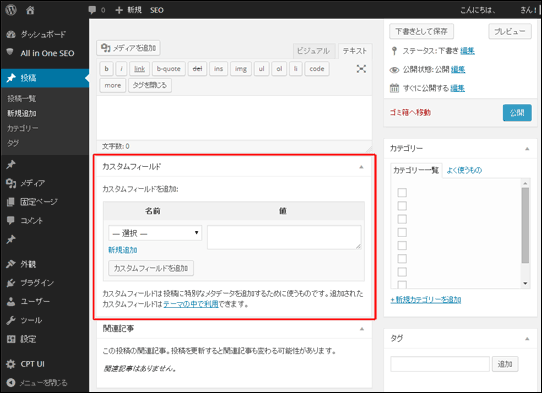Click the more quicktag

tap(113, 85)
